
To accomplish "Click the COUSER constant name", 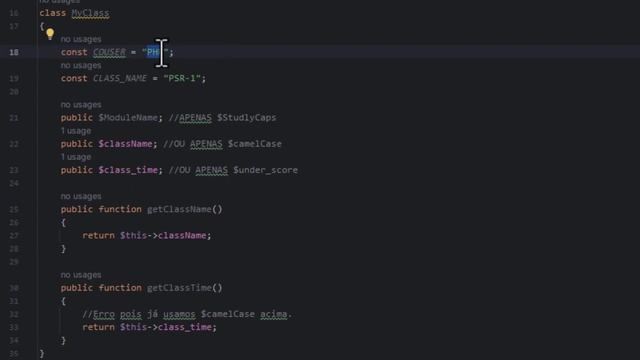I will [x=109, y=52].
